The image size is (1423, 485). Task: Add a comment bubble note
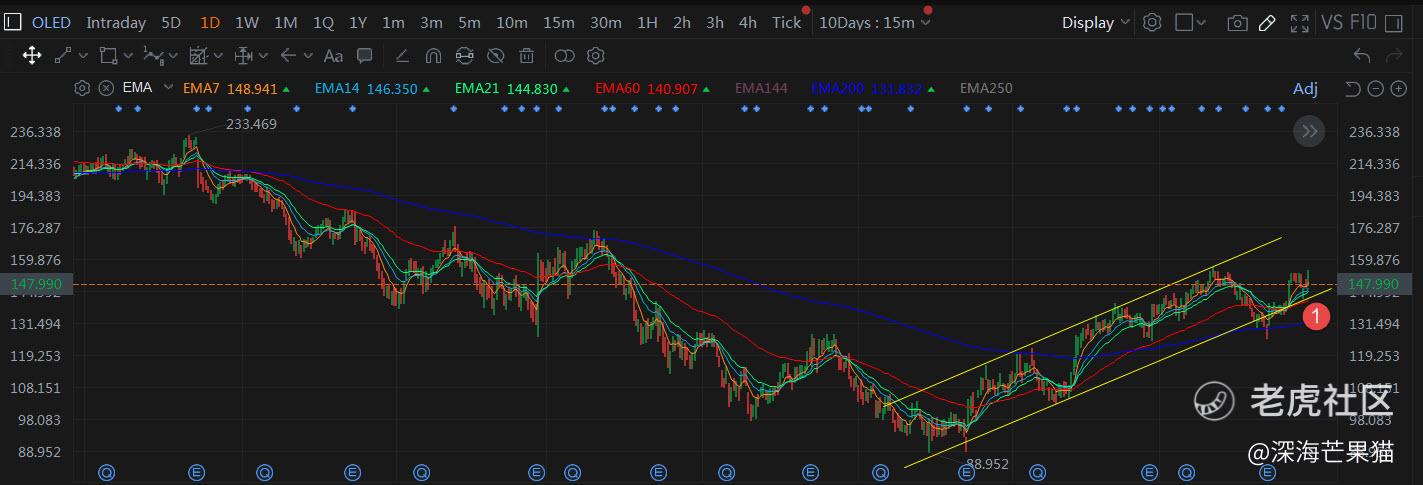(x=364, y=56)
